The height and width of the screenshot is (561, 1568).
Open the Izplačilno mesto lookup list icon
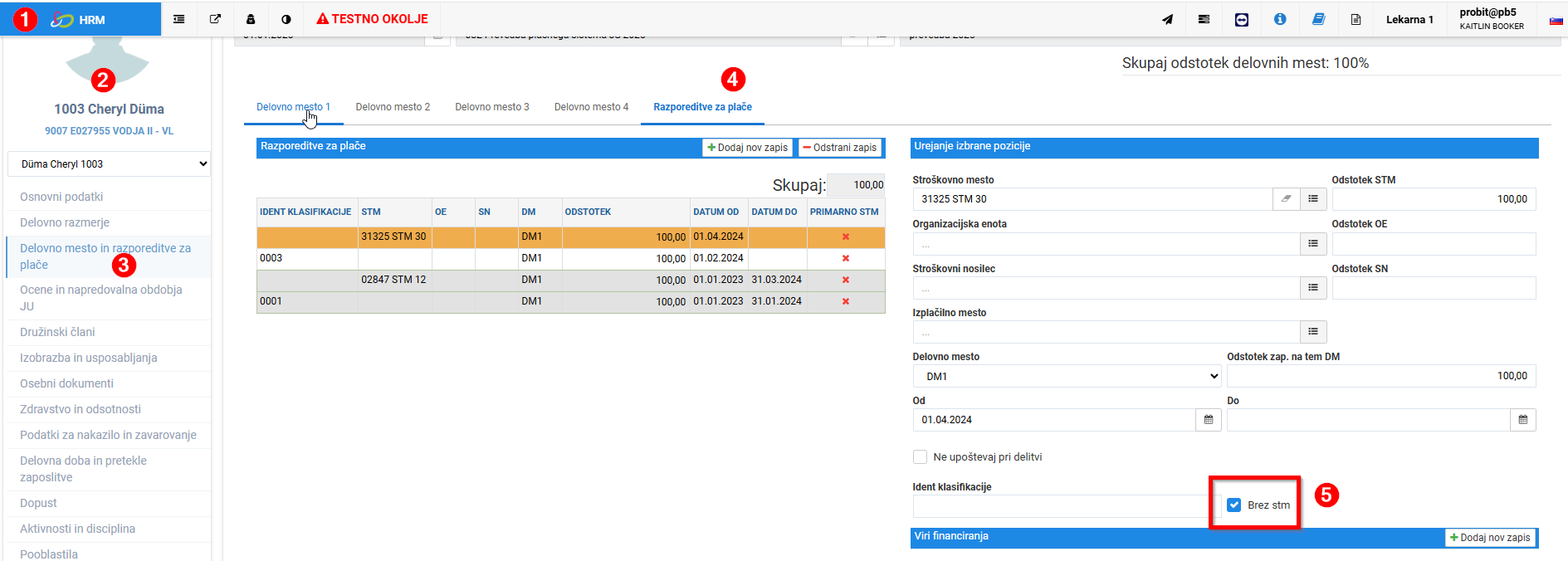(1313, 332)
